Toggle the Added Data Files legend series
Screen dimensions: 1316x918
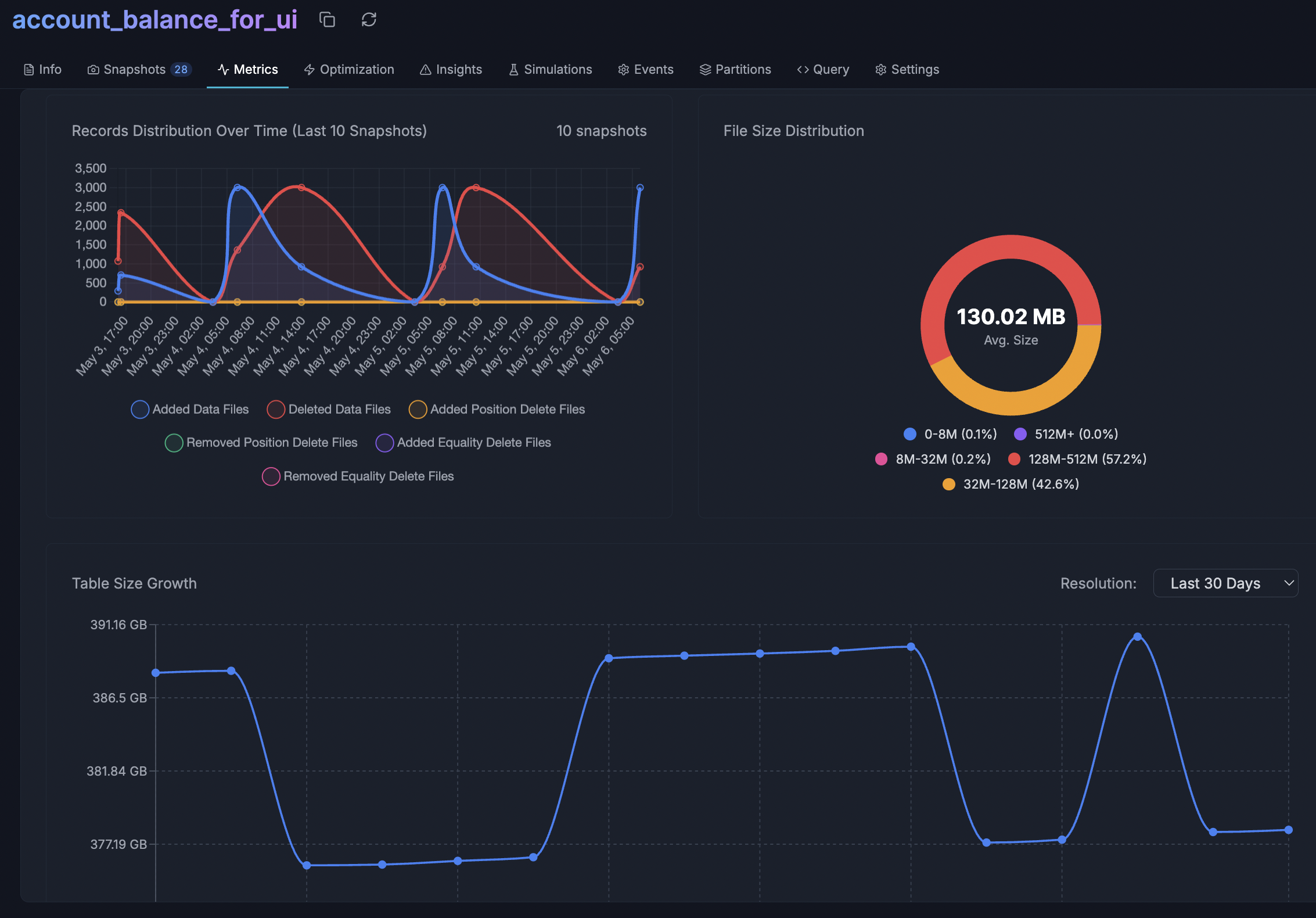click(190, 410)
